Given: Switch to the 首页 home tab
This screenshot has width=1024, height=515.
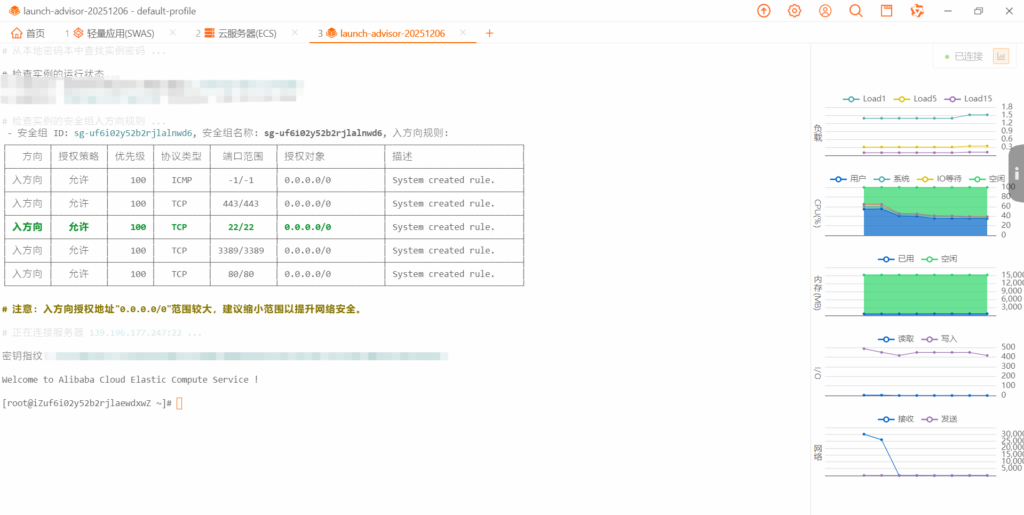Looking at the screenshot, I should (28, 33).
